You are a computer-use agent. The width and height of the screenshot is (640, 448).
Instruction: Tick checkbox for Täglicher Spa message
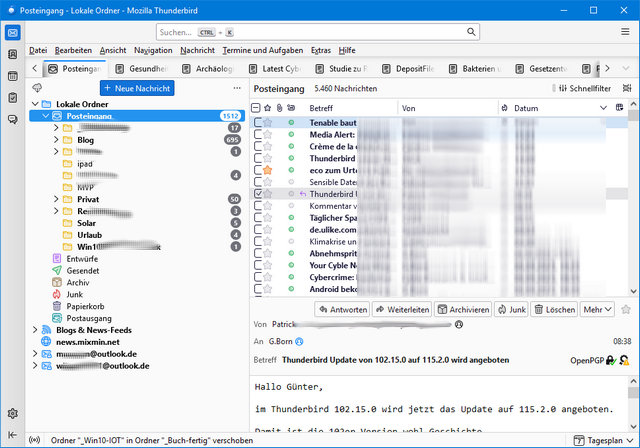(258, 217)
